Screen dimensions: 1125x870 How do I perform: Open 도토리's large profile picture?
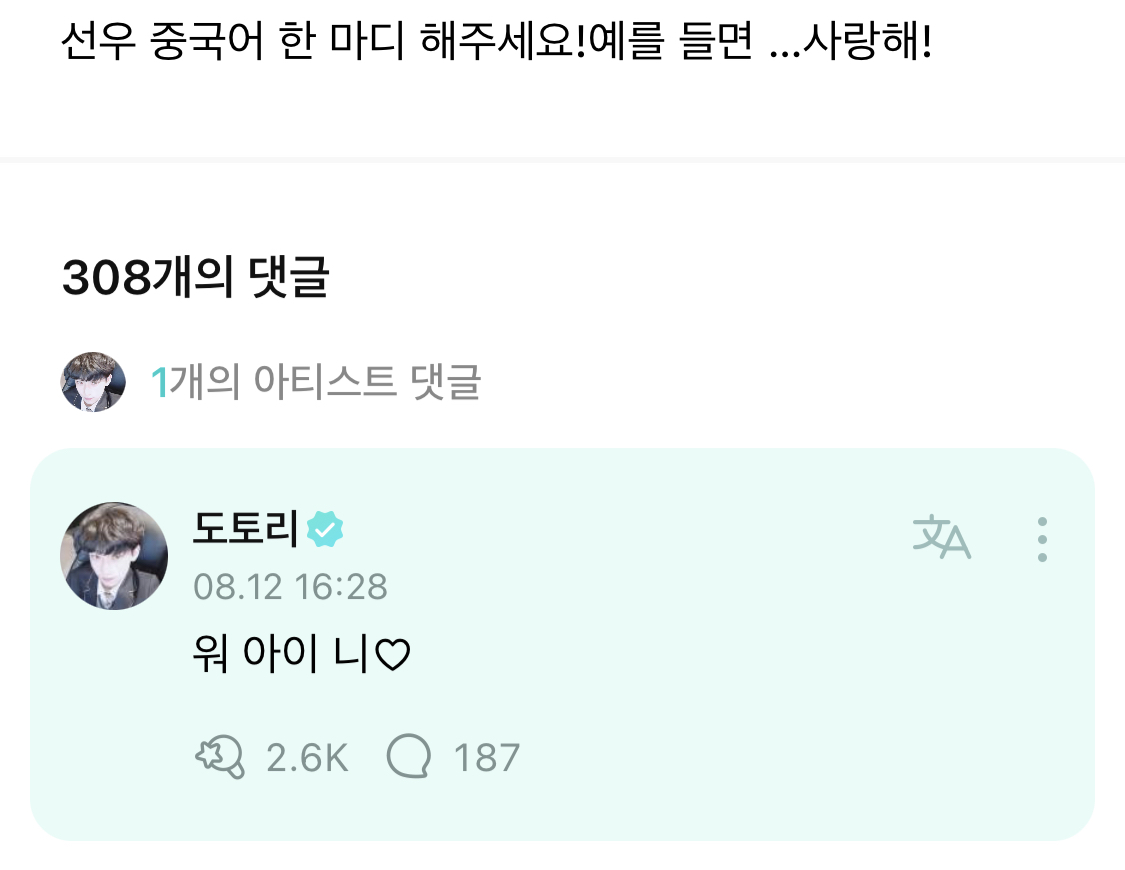(x=114, y=555)
